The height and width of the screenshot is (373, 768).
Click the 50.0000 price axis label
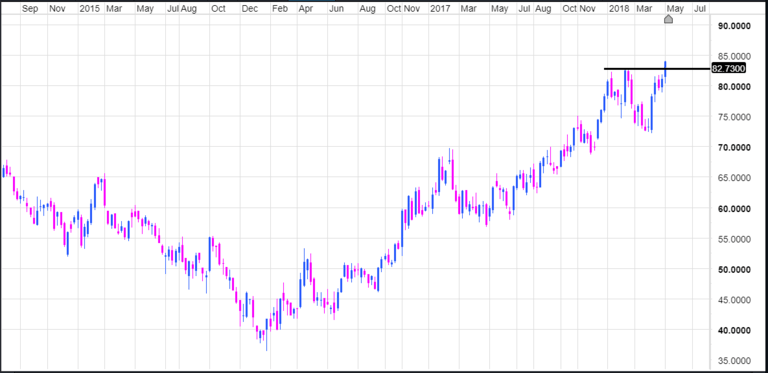(x=734, y=270)
